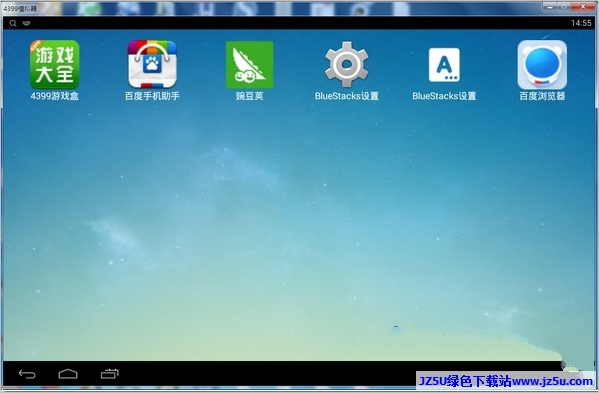Image resolution: width=599 pixels, height=393 pixels.
Task: Tap the search magnifier in status bar
Action: coord(13,23)
